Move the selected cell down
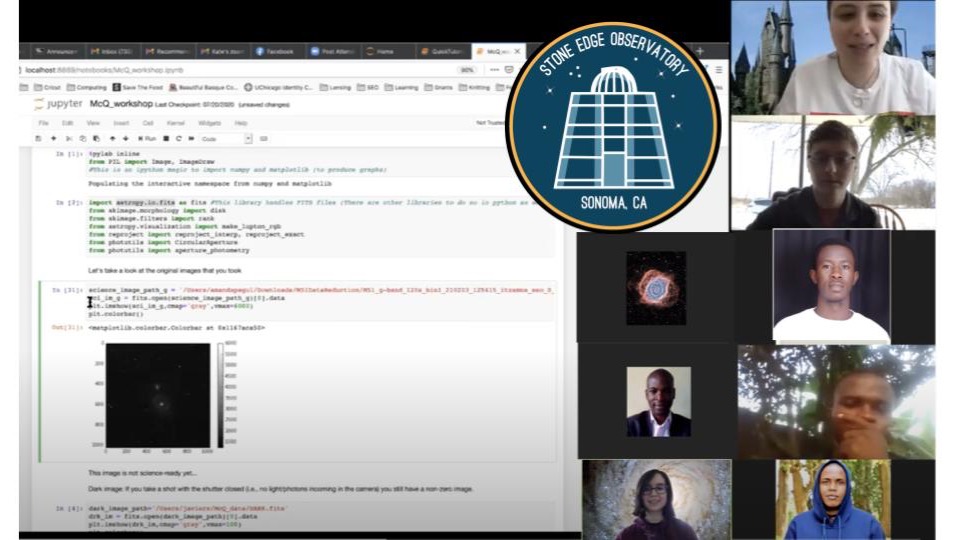Image resolution: width=955 pixels, height=540 pixels. click(x=125, y=138)
